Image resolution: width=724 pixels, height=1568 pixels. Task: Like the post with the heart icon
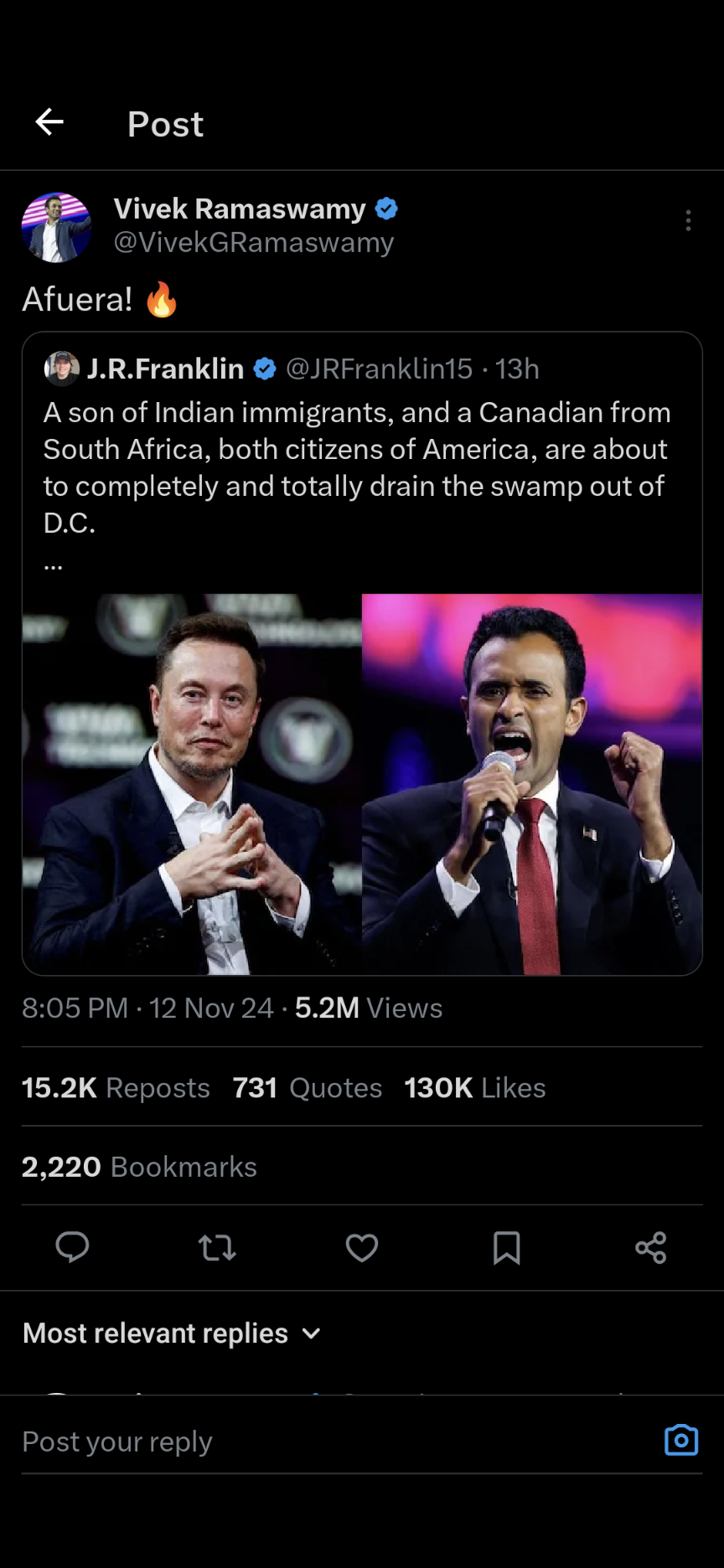[x=362, y=1248]
